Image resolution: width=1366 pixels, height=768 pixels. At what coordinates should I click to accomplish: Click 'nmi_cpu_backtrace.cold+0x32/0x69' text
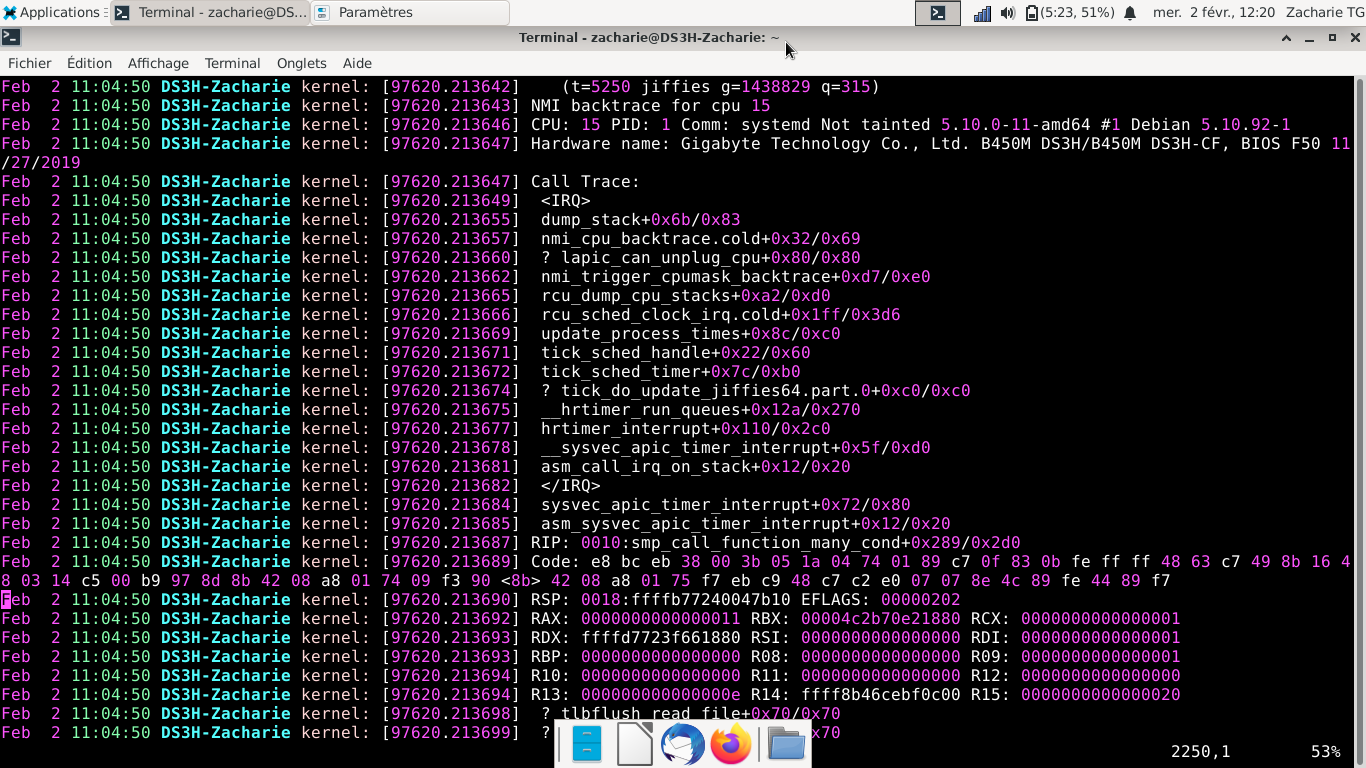coord(701,239)
